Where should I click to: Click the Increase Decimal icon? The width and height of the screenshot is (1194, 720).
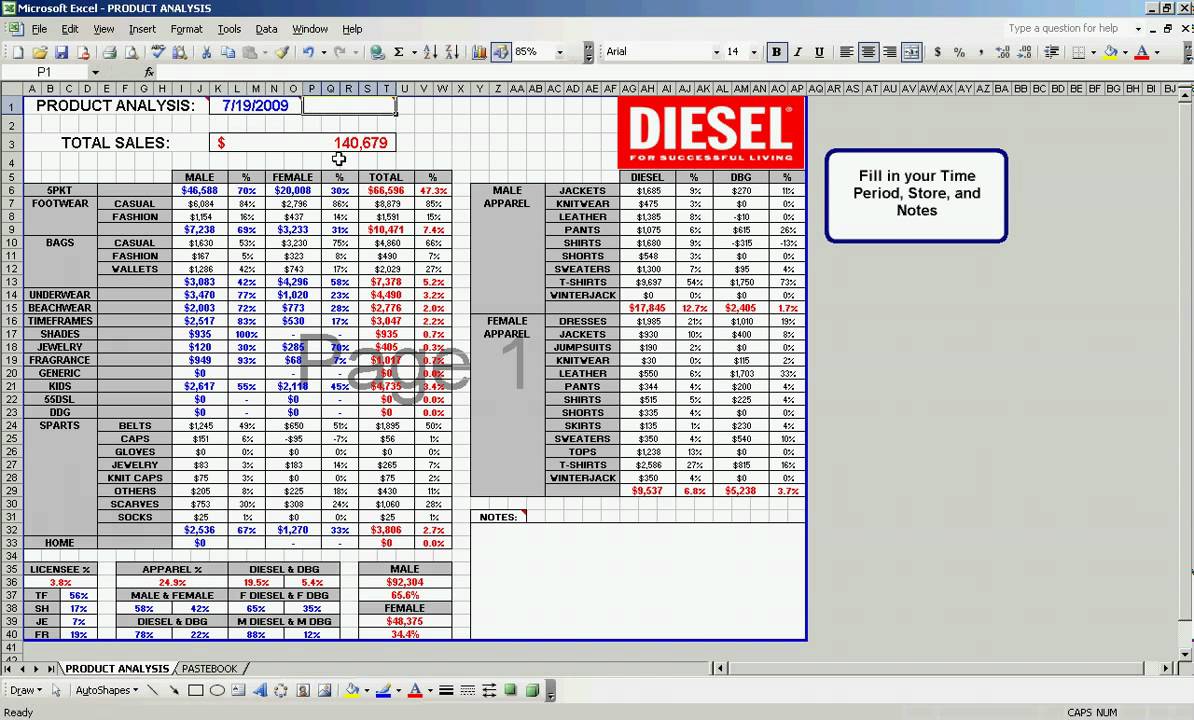(1003, 52)
